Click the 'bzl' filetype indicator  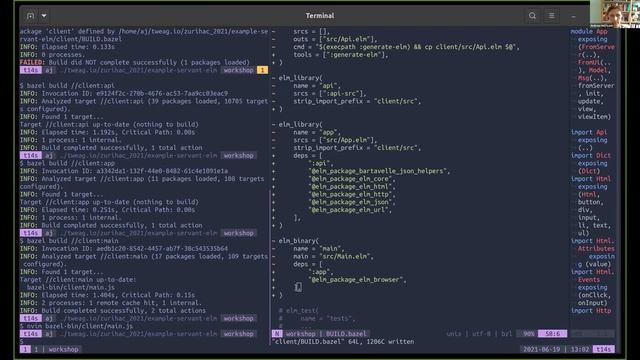point(507,334)
